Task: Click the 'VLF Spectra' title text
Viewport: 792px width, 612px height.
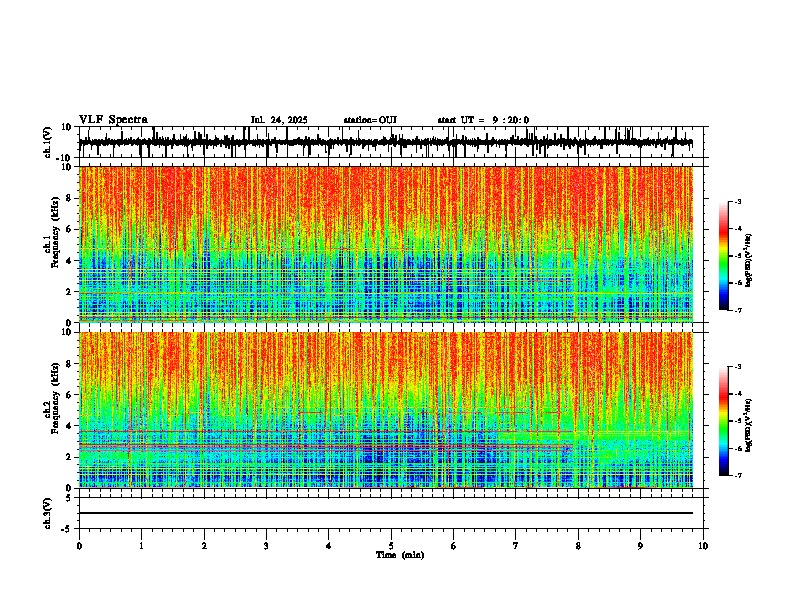Action: click(x=113, y=120)
